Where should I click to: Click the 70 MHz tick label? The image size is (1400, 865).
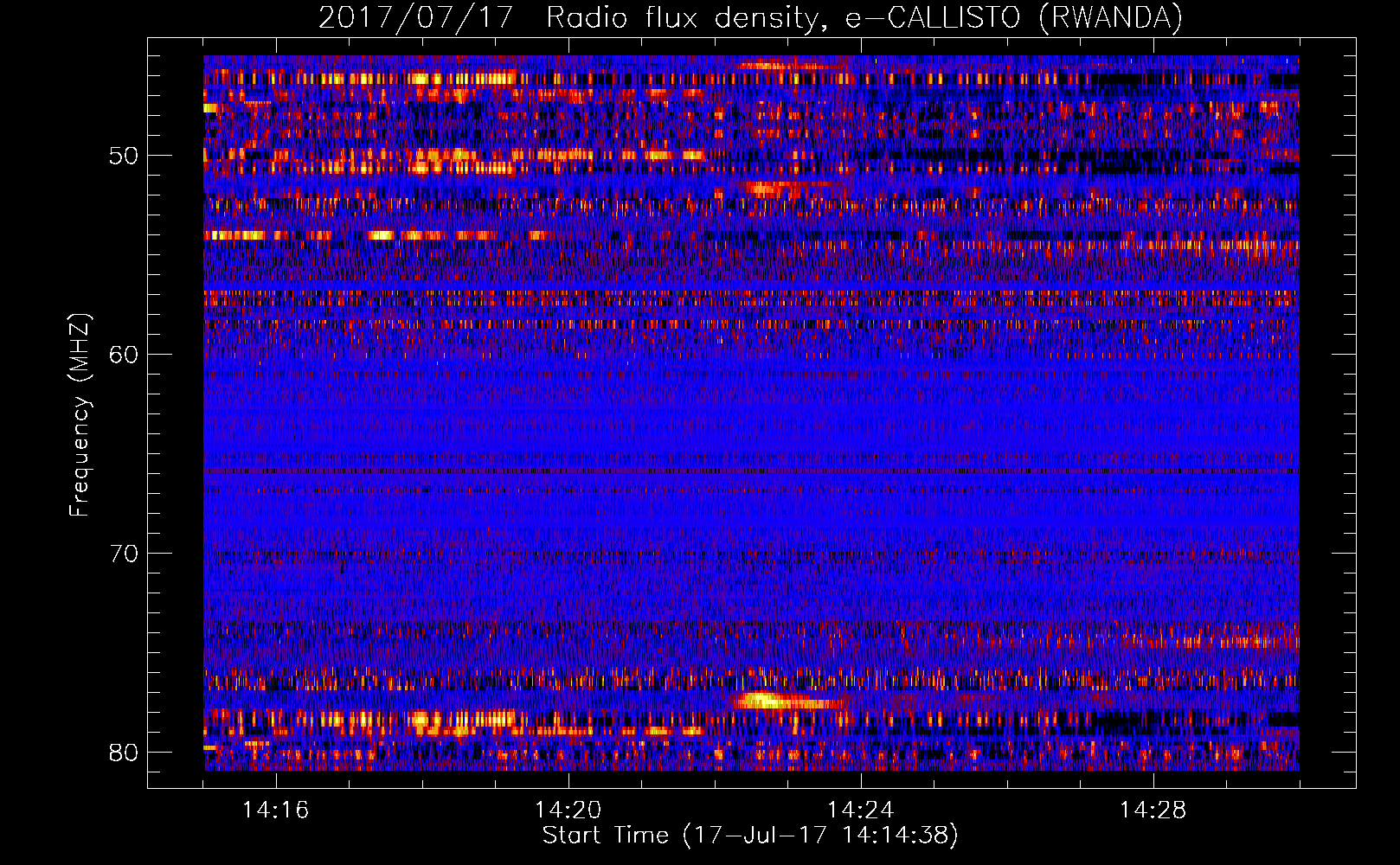tap(124, 554)
